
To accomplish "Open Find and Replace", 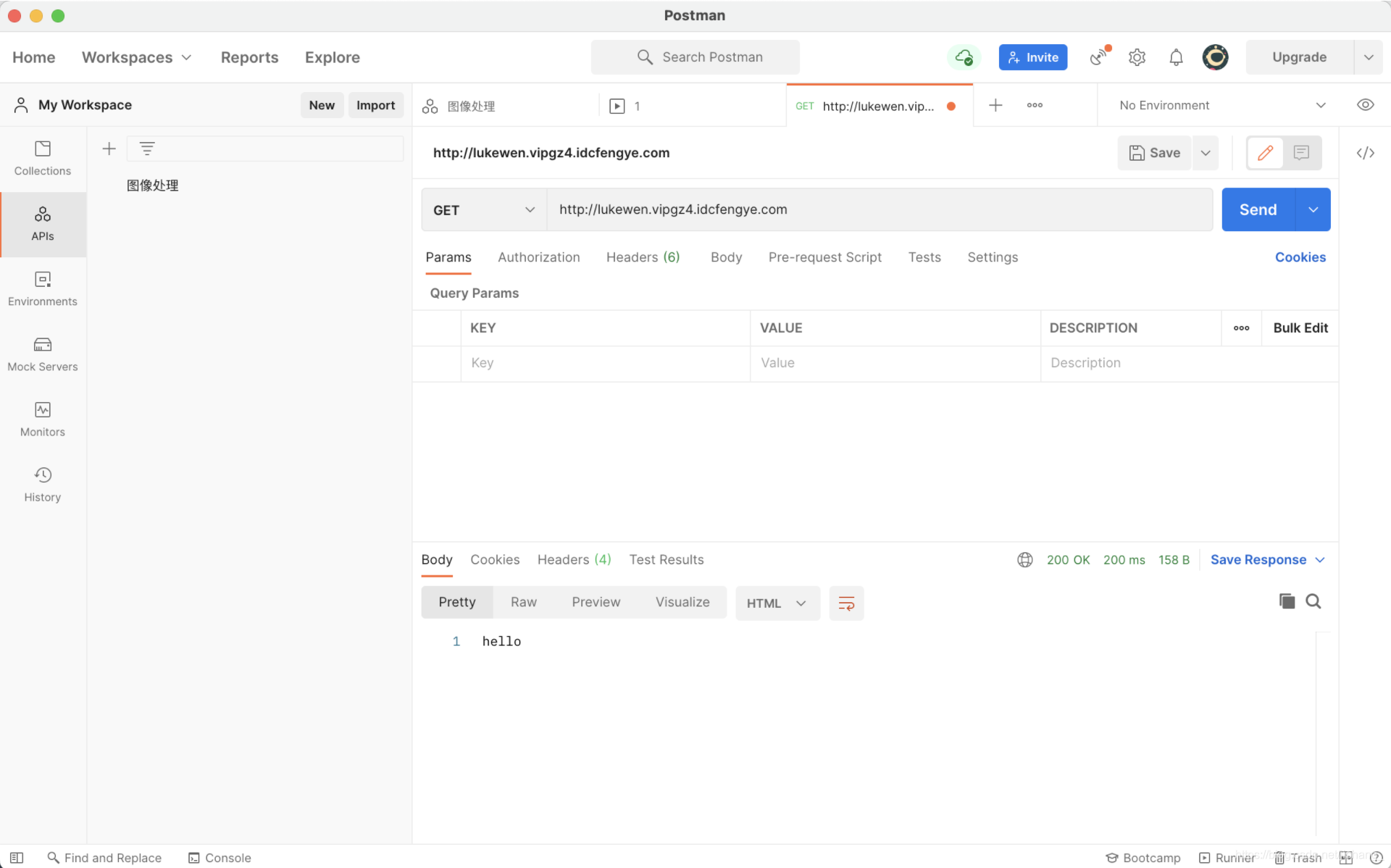I will (x=104, y=857).
